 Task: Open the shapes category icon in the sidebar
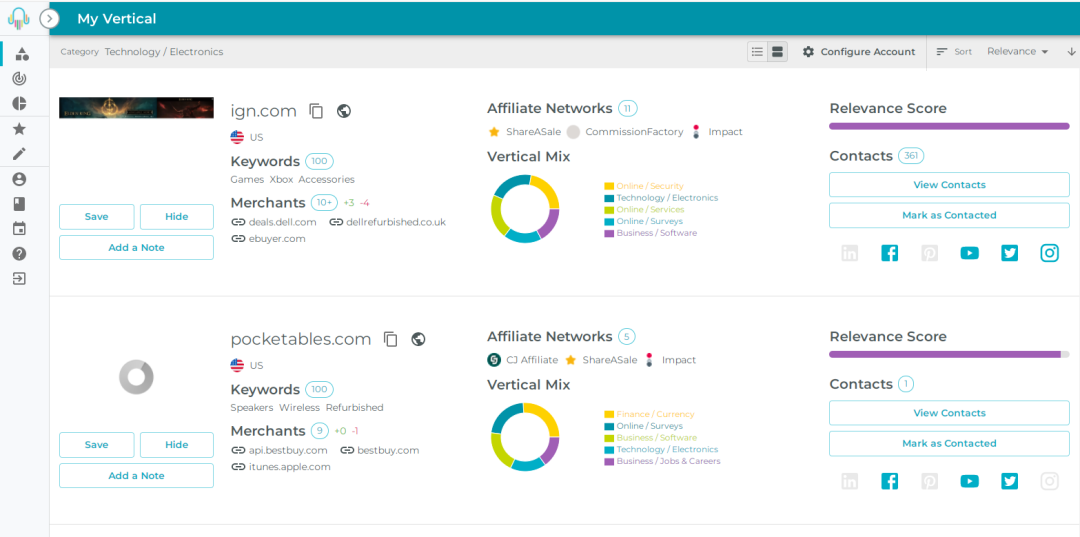point(21,54)
